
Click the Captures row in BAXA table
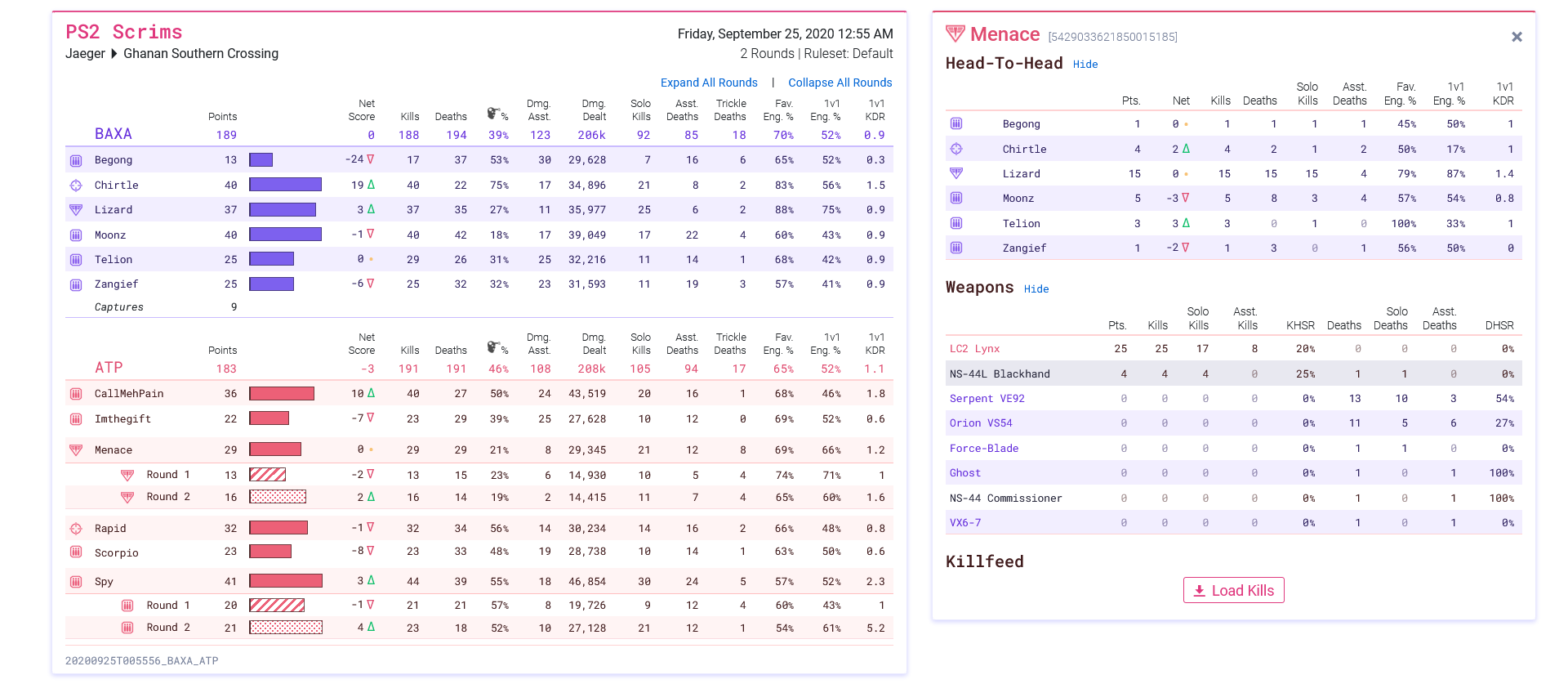[x=479, y=307]
